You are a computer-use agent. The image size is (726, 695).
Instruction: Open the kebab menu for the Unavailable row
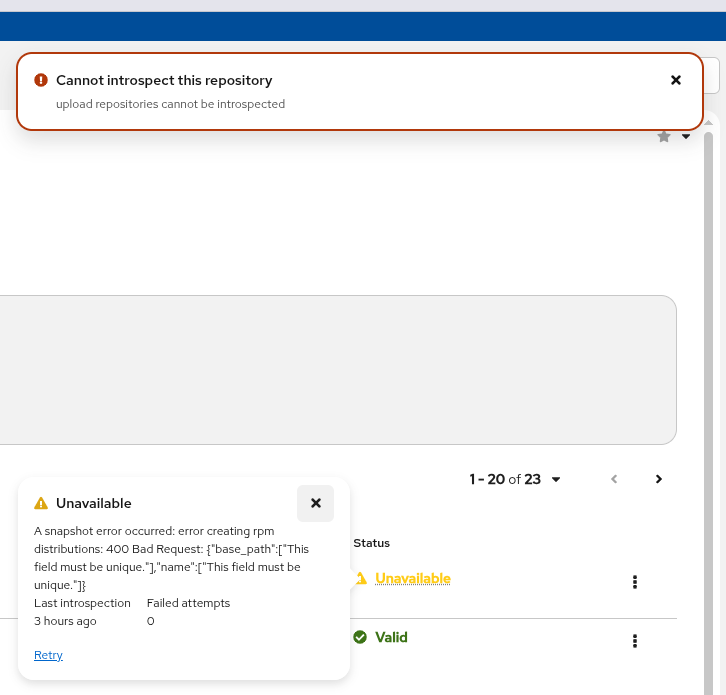(x=635, y=582)
